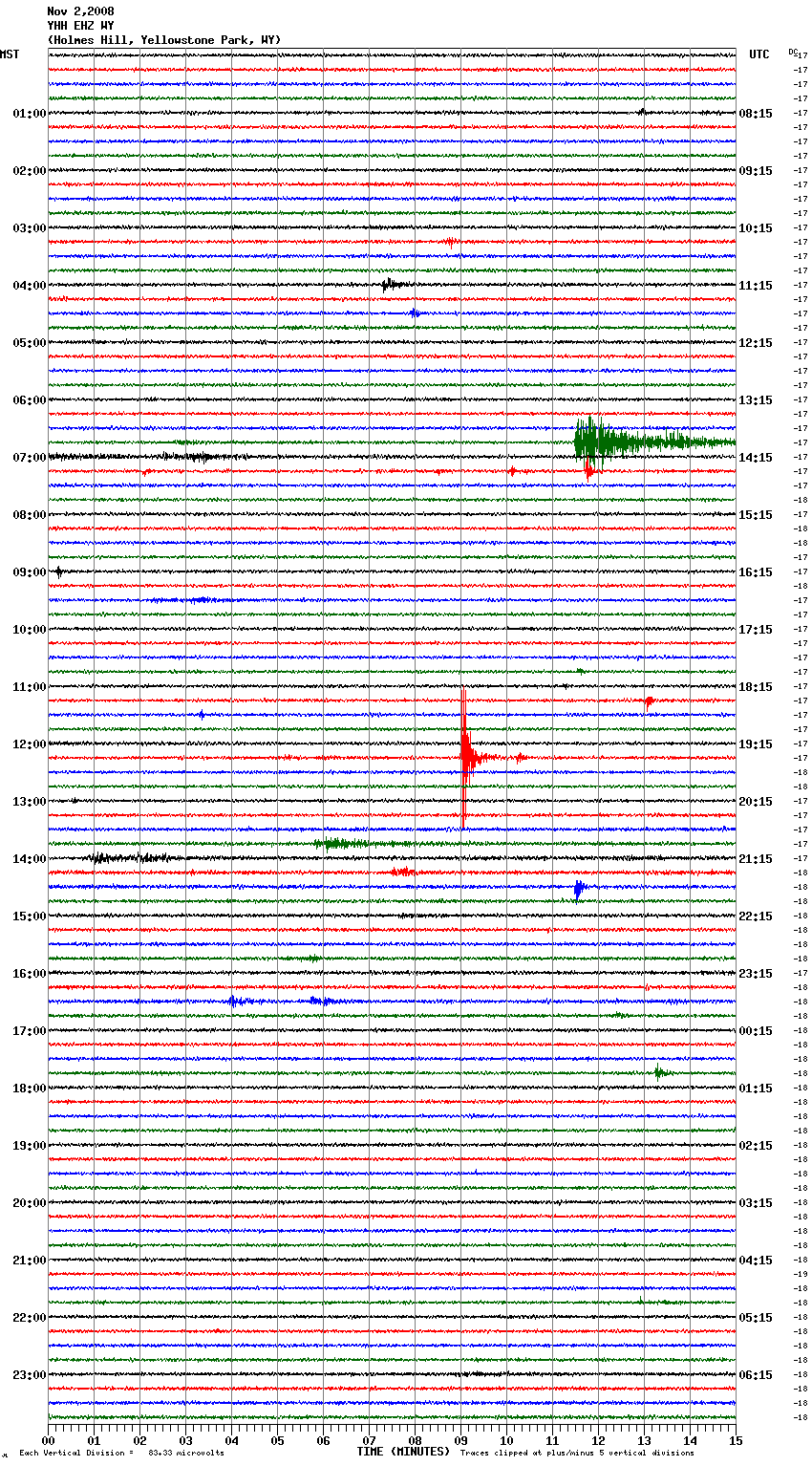Select the '23:00' MST time label
Screen dimensions: 812x1466
(30, 1375)
